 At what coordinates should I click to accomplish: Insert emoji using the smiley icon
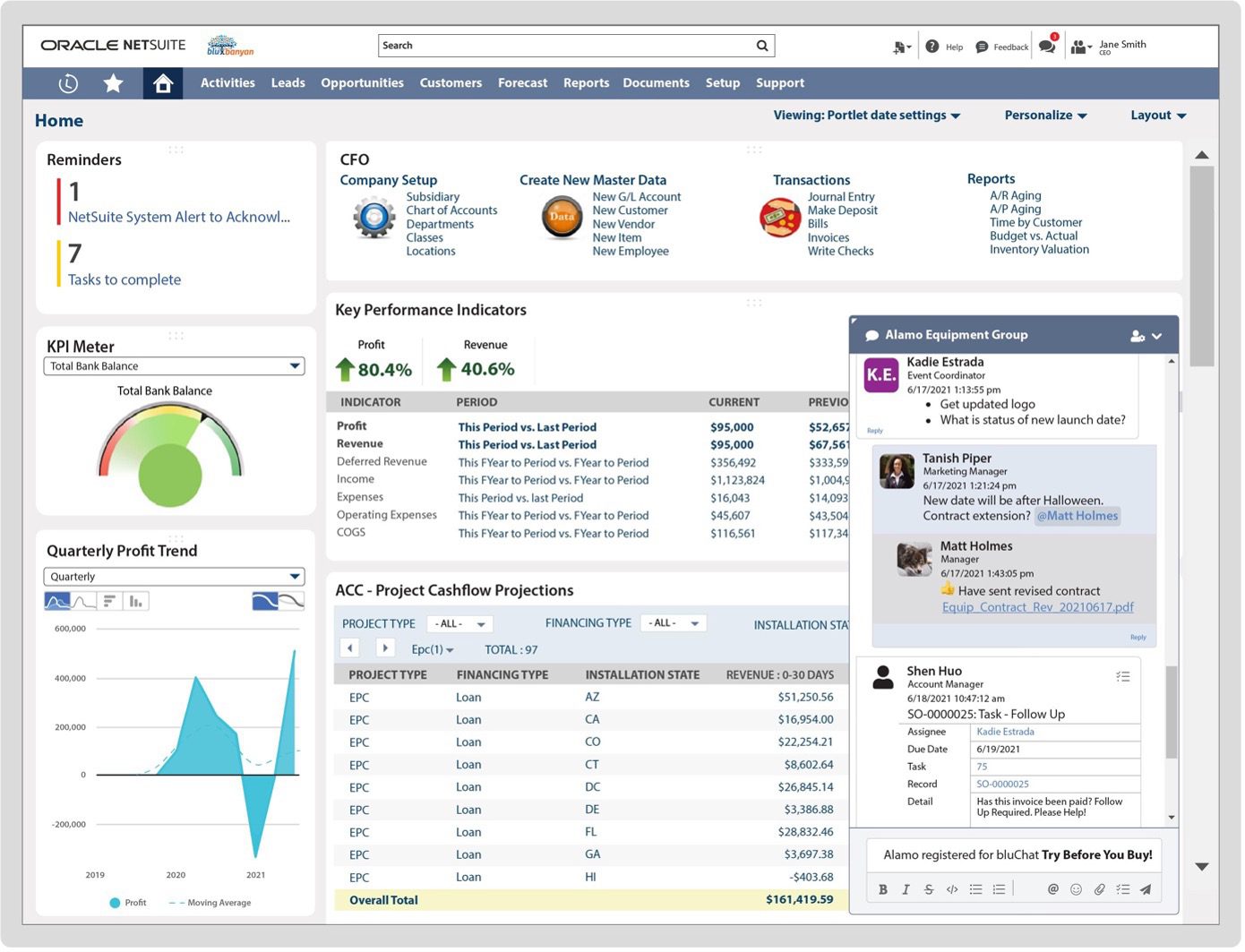pyautogui.click(x=1076, y=890)
